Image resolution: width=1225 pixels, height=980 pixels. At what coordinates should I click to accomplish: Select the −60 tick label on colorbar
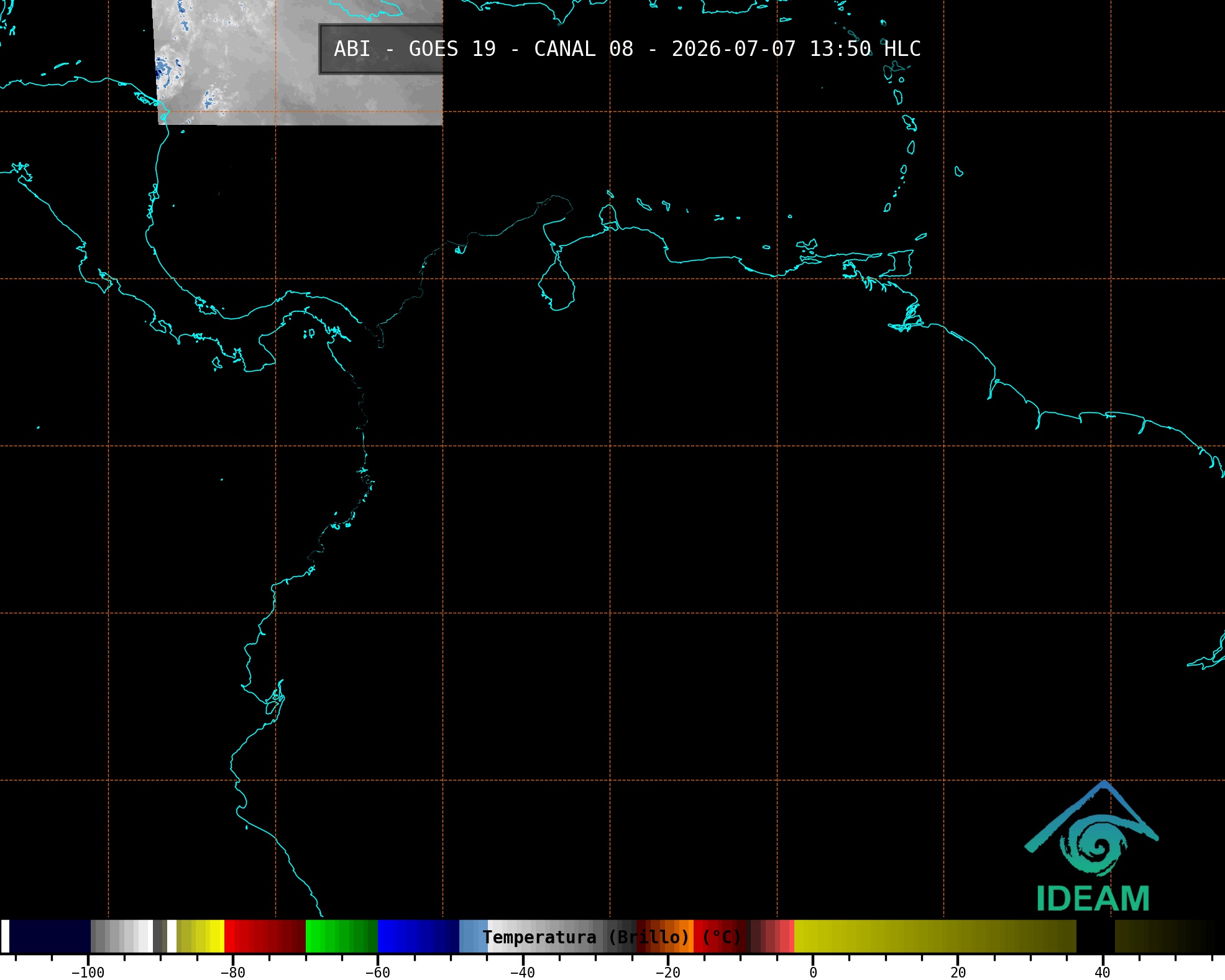tap(377, 973)
